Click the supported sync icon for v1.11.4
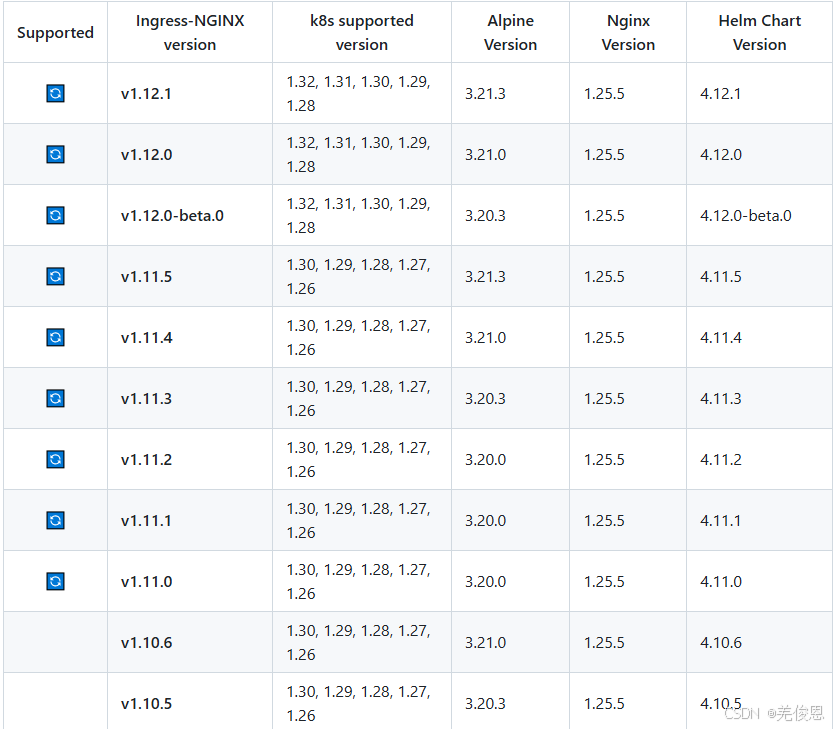The width and height of the screenshot is (836, 729). click(x=55, y=338)
